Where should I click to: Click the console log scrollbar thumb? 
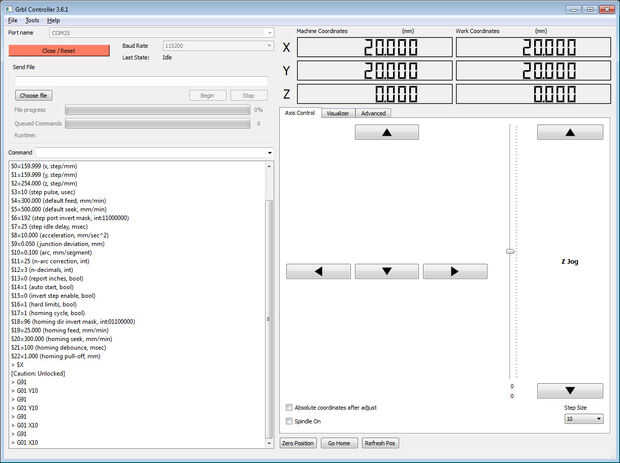coord(269,319)
